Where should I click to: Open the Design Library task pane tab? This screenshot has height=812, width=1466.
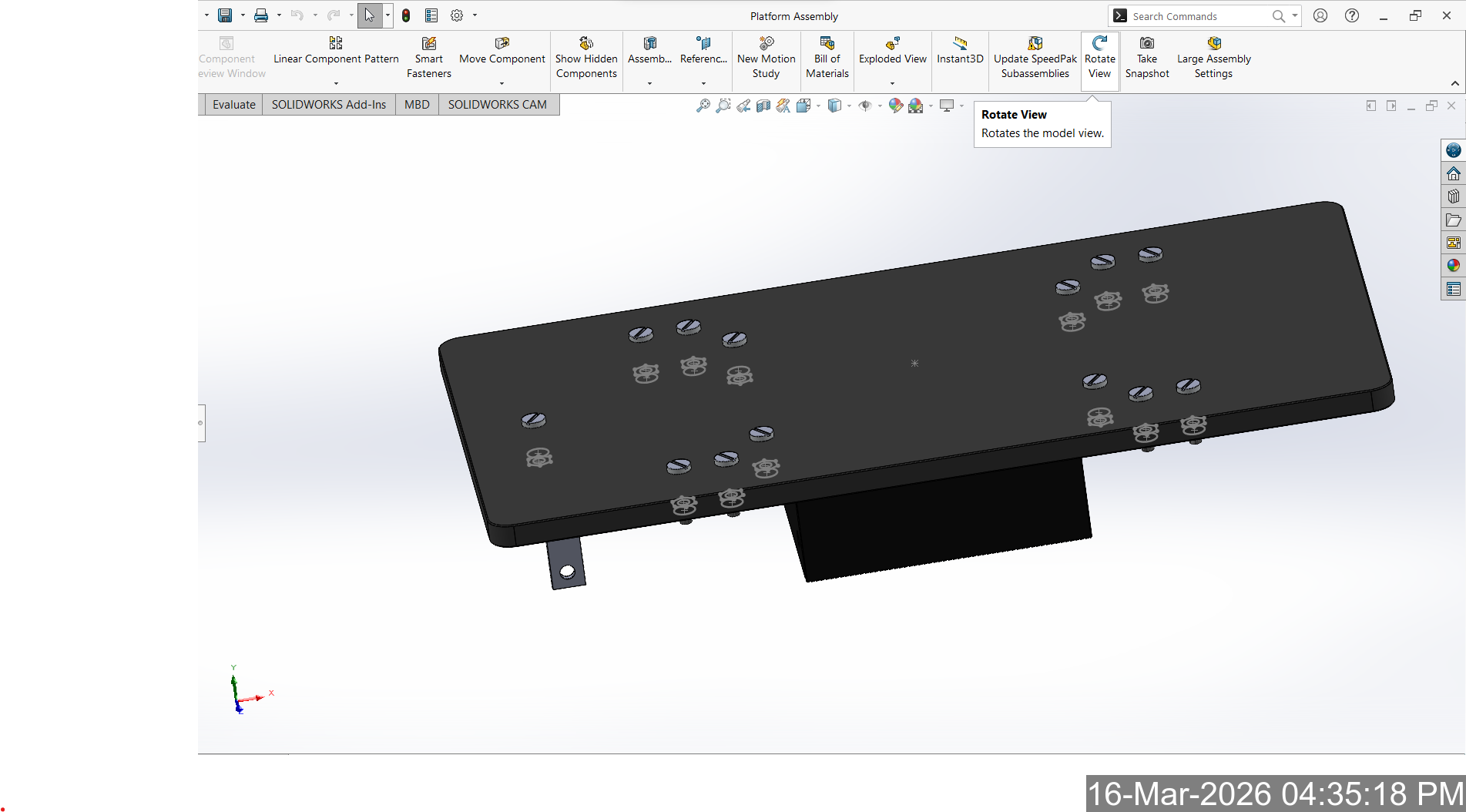pos(1453,196)
